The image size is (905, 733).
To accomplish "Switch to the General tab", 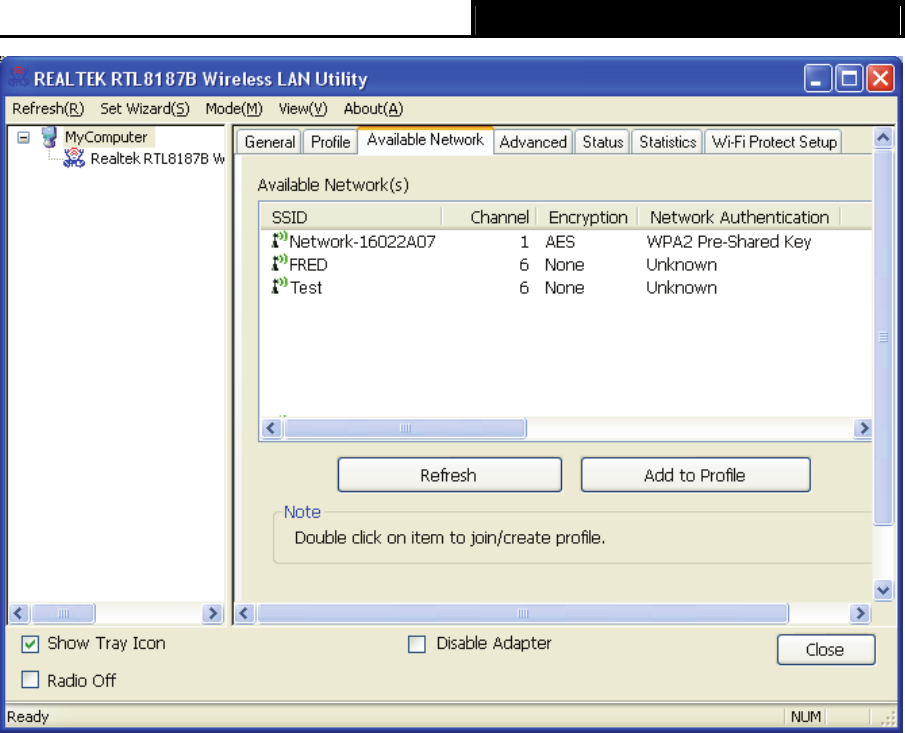I will click(270, 142).
